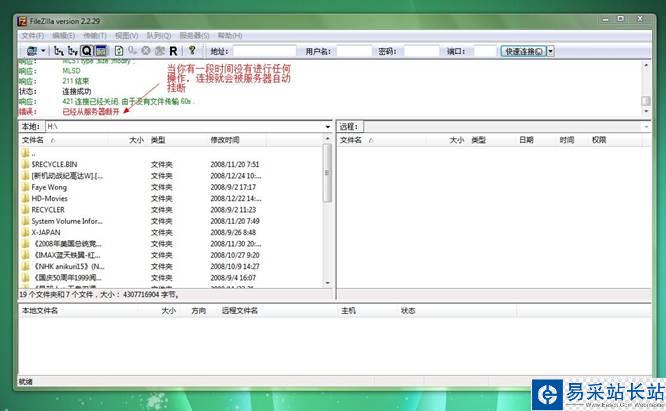Expand the 远程 remote path dropdown
Screen dimensions: 666x411
(x=646, y=127)
